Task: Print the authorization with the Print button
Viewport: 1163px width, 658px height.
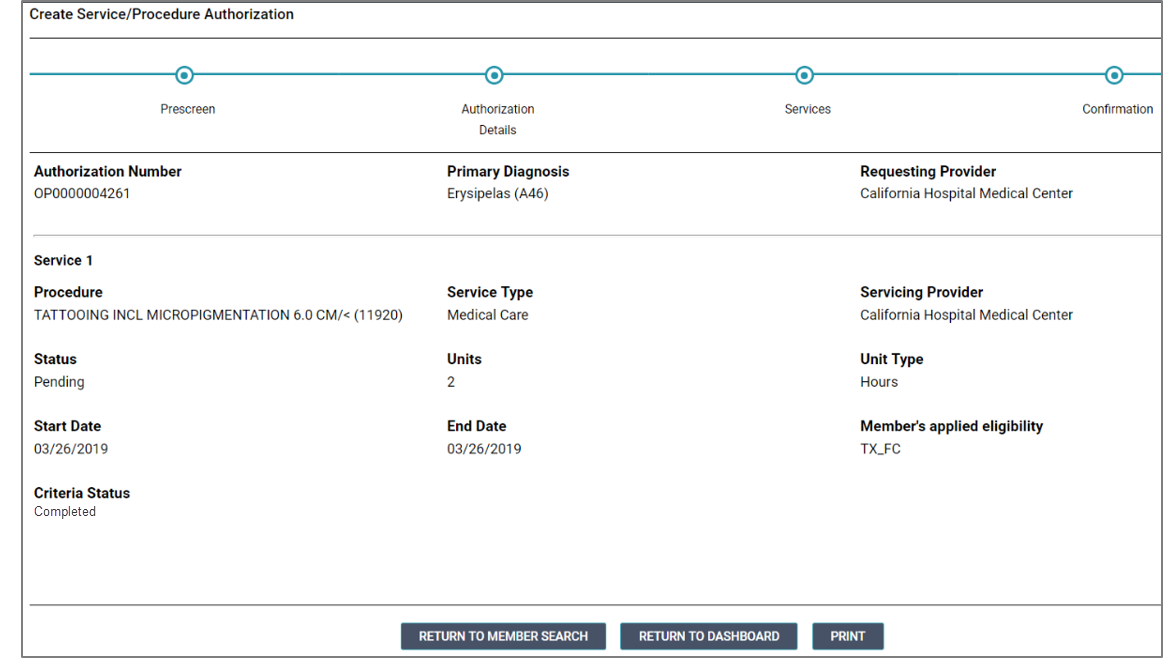Action: click(x=848, y=636)
